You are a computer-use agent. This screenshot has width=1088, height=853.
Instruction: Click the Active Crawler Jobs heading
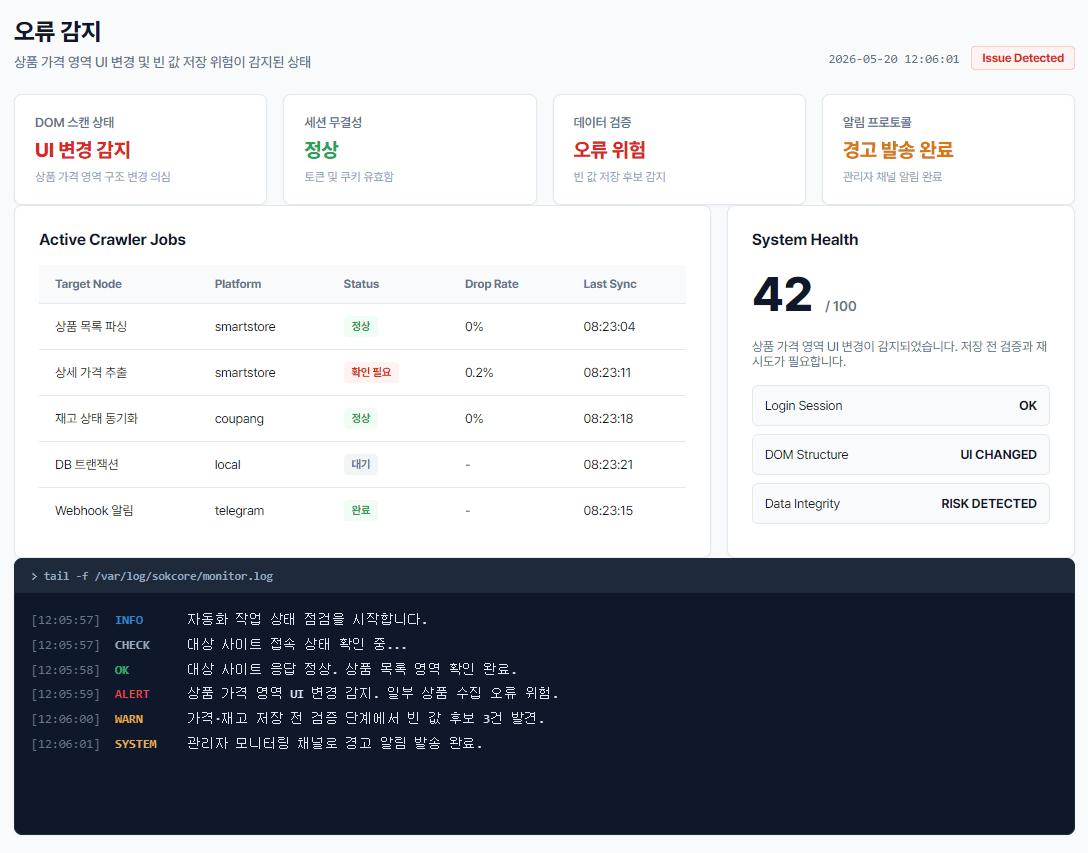112,239
